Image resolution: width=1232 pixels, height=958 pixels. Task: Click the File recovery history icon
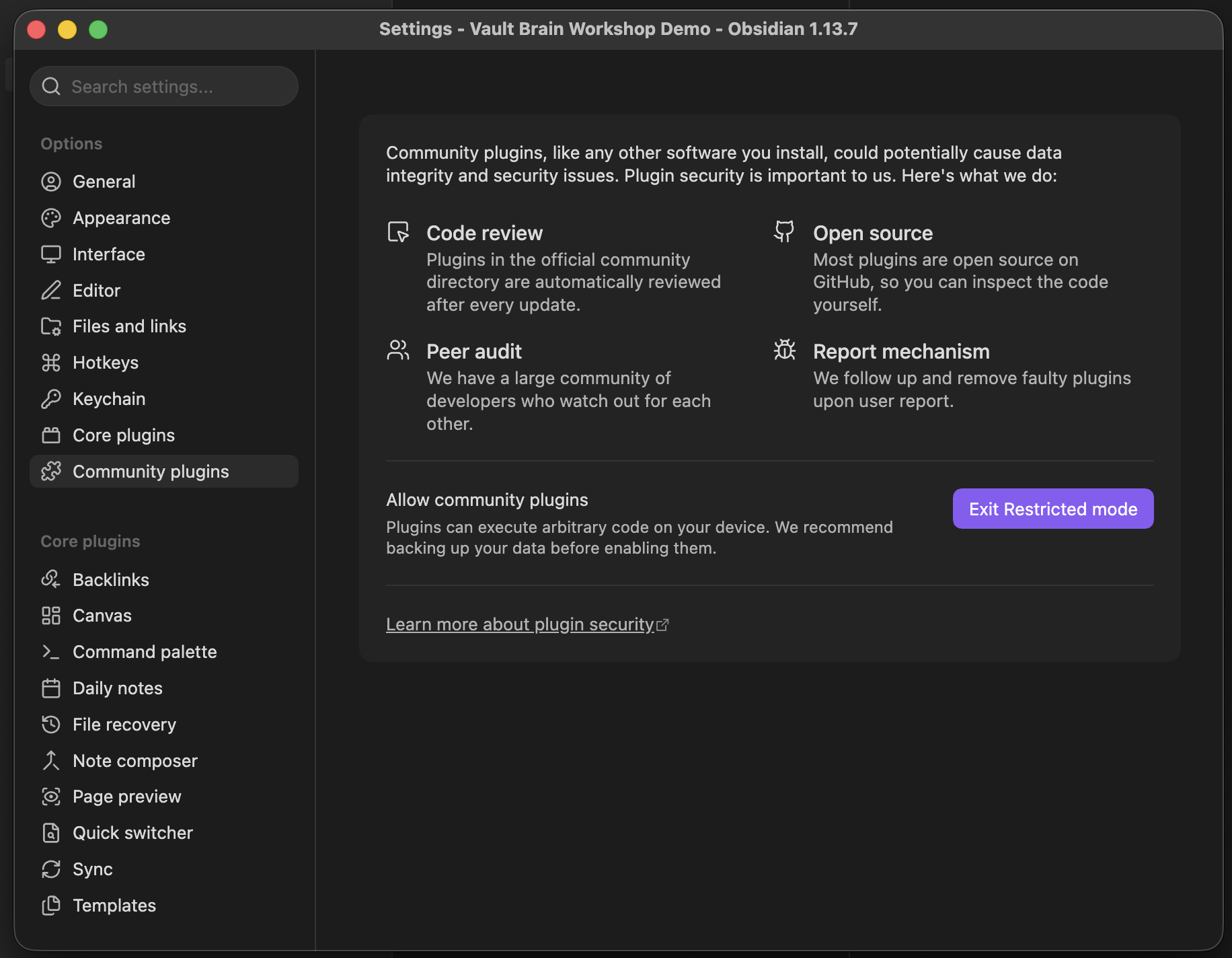51,725
